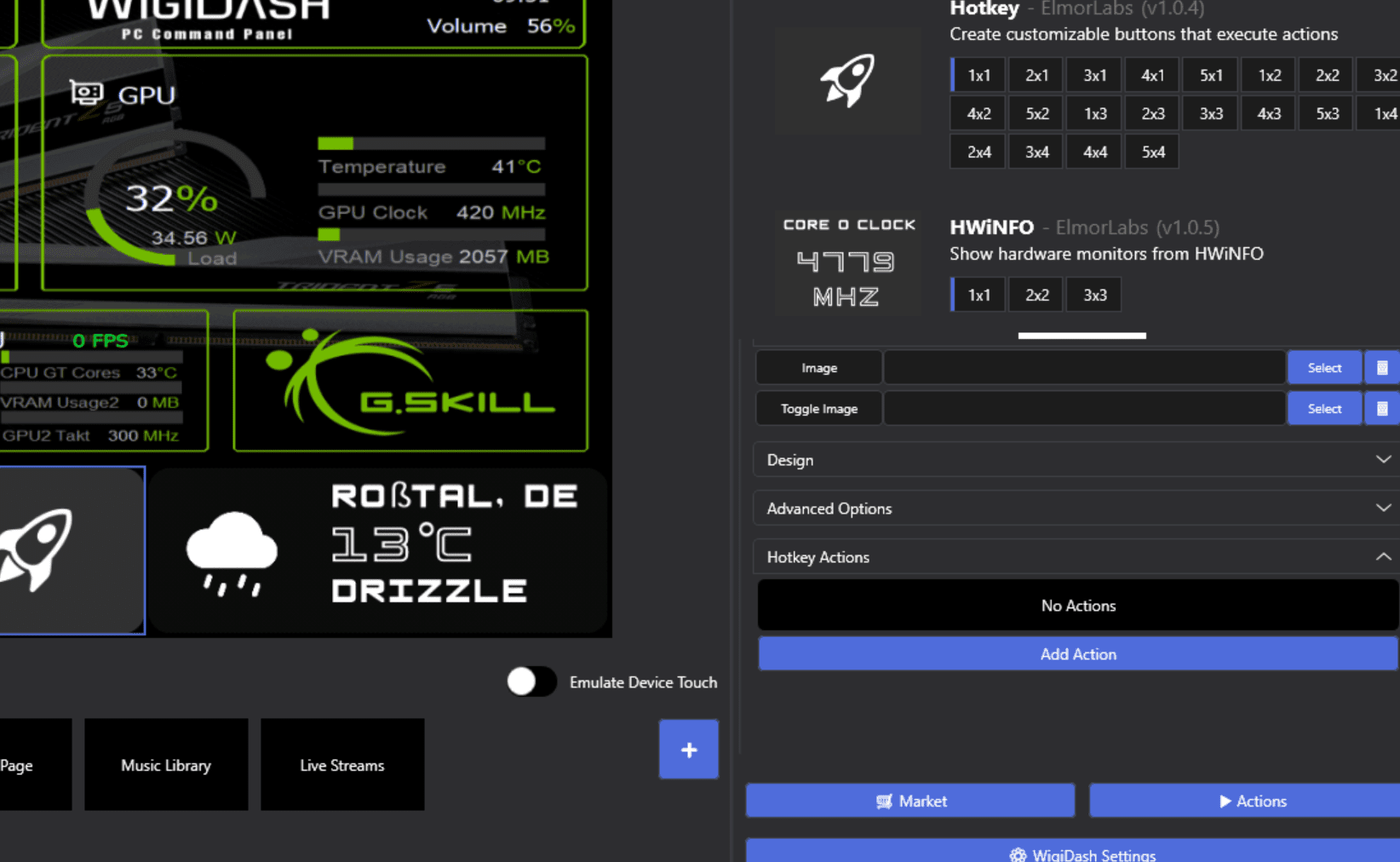Choose Hotkey widget size 2x4

tap(978, 152)
